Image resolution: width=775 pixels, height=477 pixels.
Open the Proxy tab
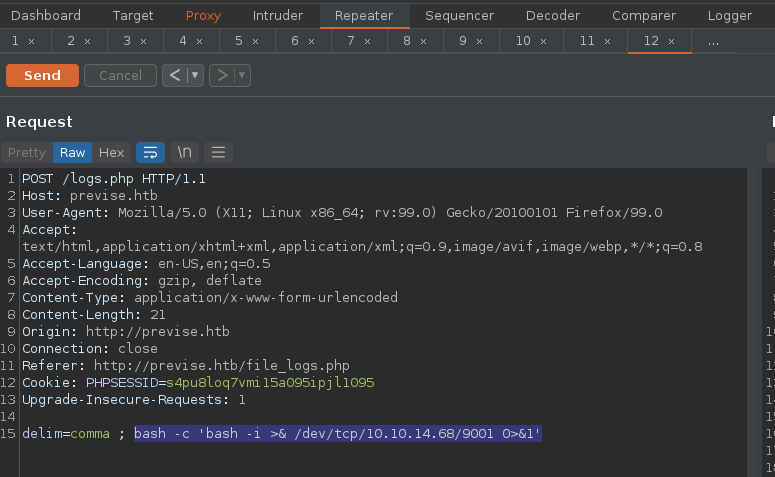[x=203, y=16]
